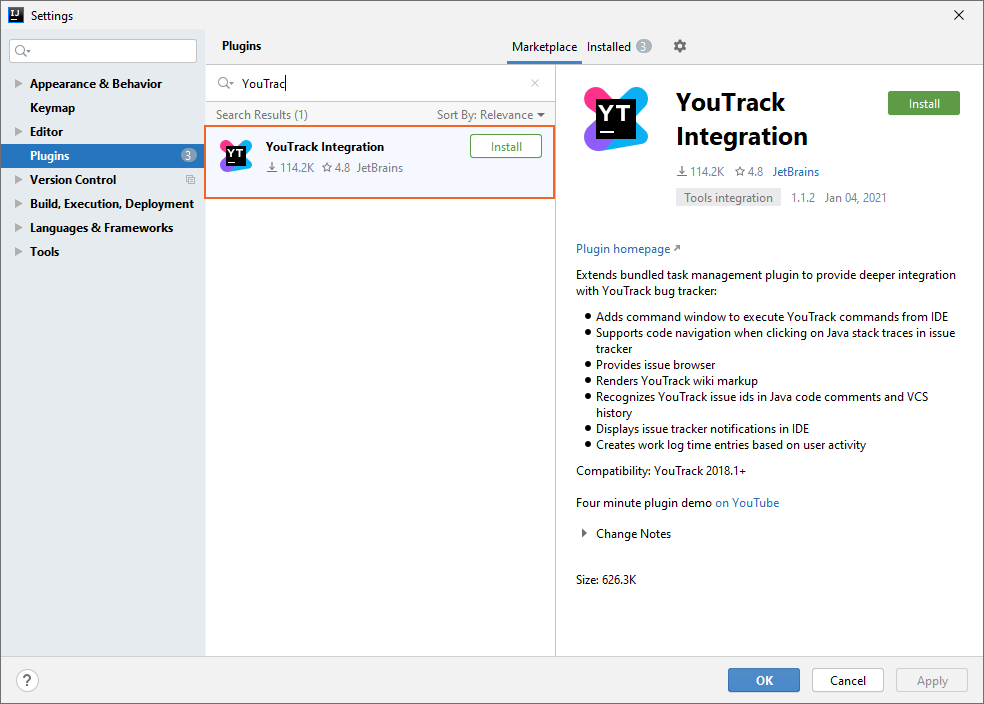Expand the Appearance & Behavior section

[x=19, y=83]
